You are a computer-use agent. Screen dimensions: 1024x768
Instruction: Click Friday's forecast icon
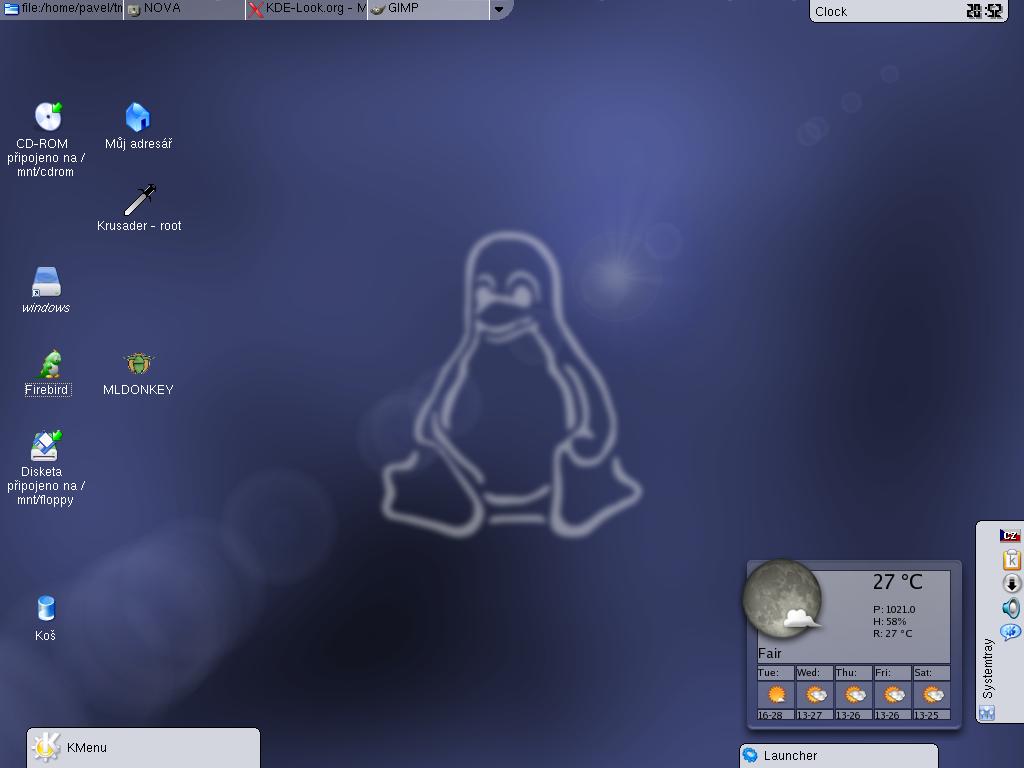(894, 694)
